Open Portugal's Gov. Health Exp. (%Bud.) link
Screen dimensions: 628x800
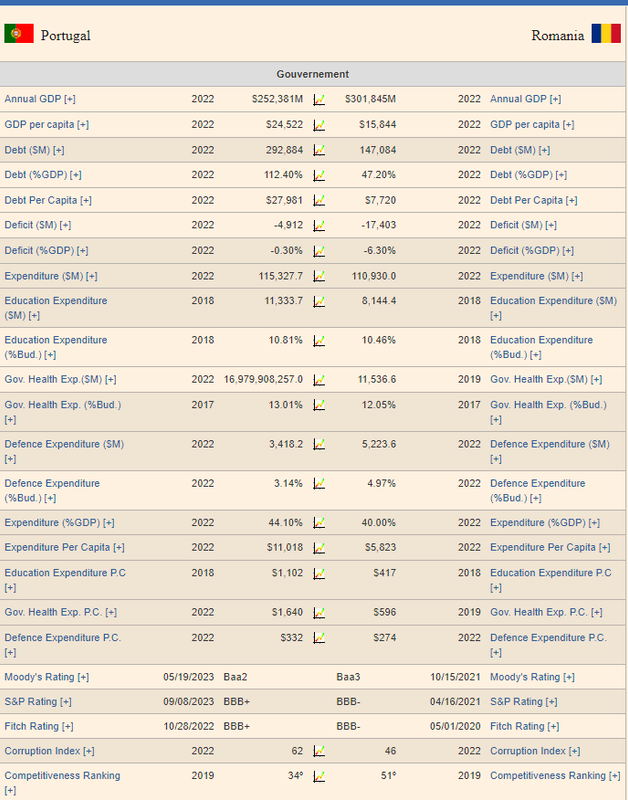click(x=63, y=412)
